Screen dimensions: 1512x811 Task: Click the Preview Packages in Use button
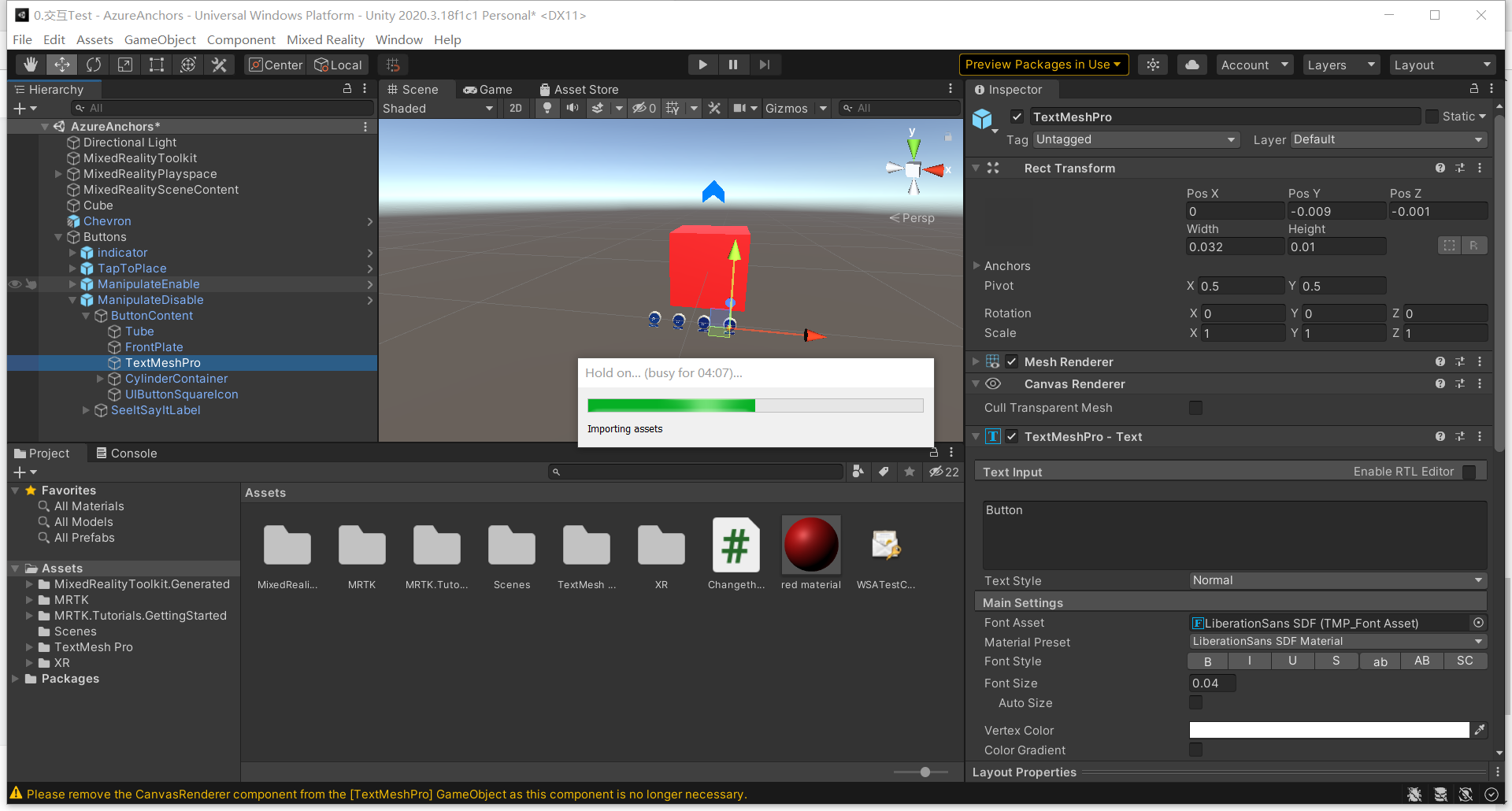(1043, 65)
